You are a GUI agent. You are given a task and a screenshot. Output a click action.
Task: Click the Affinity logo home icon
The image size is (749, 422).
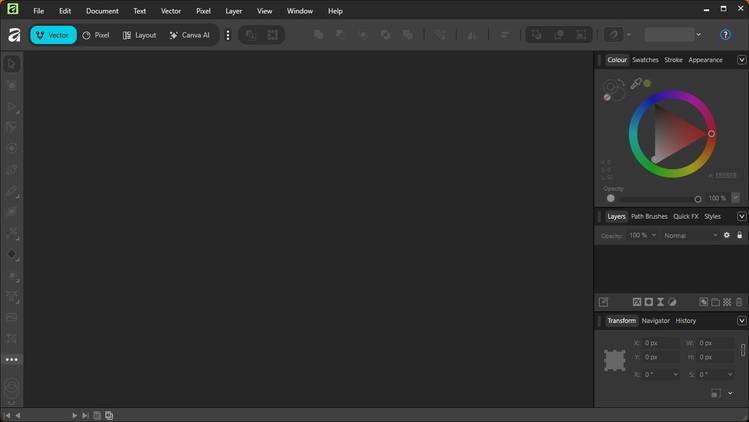click(x=14, y=35)
